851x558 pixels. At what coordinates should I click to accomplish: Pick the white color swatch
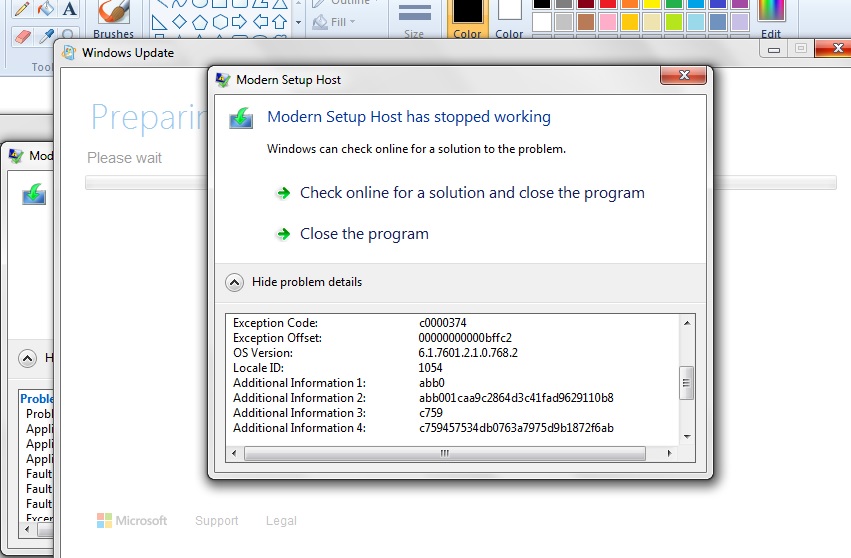click(x=542, y=22)
